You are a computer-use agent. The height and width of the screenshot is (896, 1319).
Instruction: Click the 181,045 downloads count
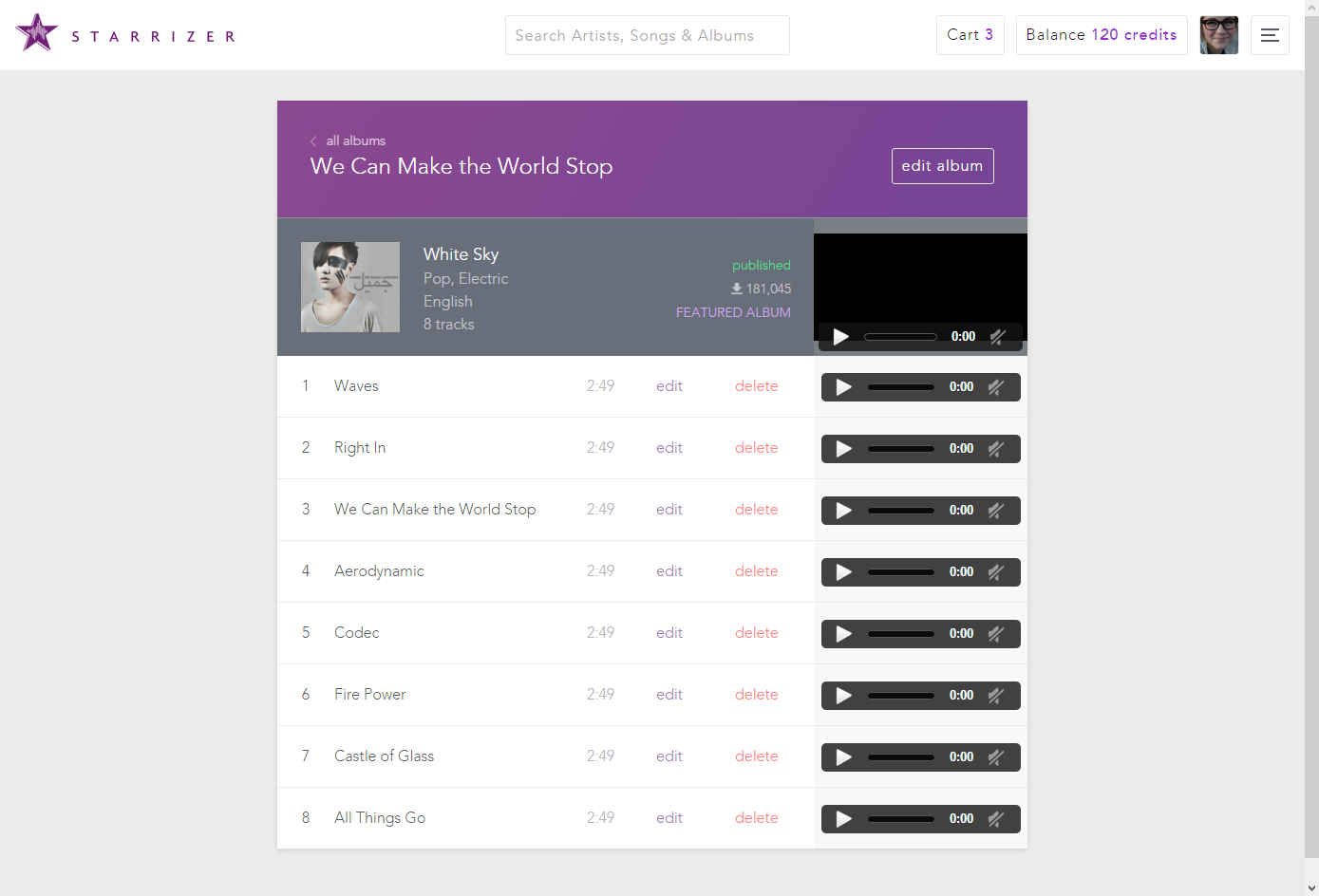(761, 289)
